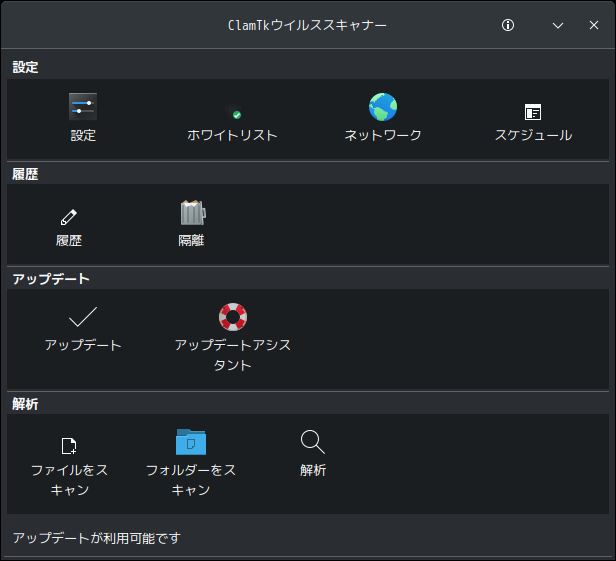Click the アップデートアシスタント text label
Viewport: 616px width, 561px height.
click(233, 355)
